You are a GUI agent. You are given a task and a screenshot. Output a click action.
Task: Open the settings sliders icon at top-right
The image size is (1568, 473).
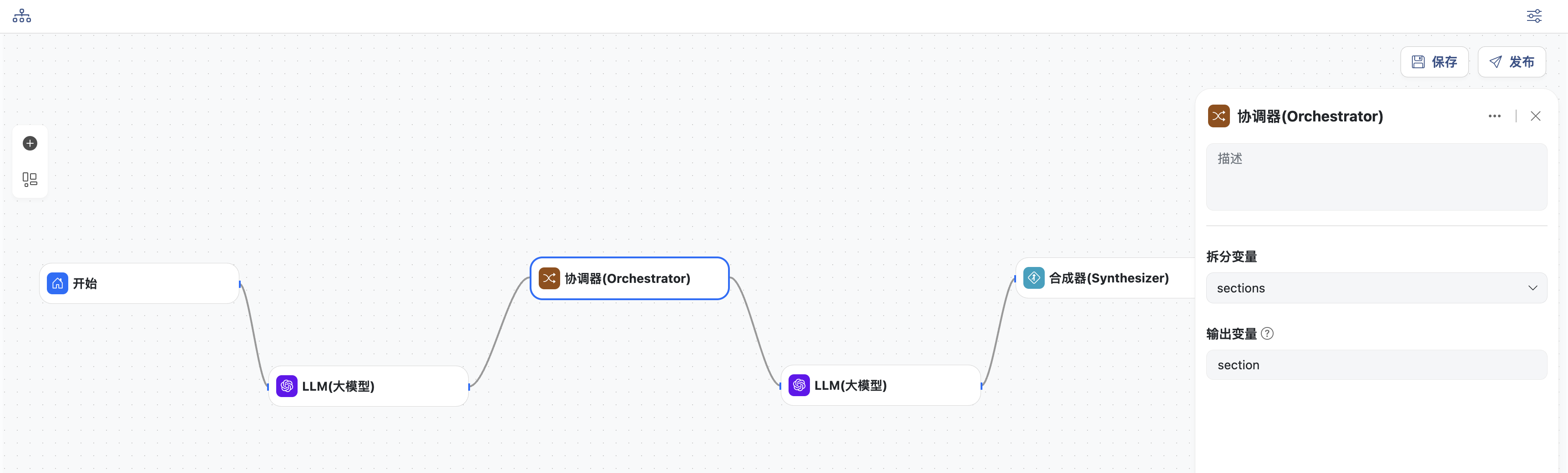[x=1534, y=16]
